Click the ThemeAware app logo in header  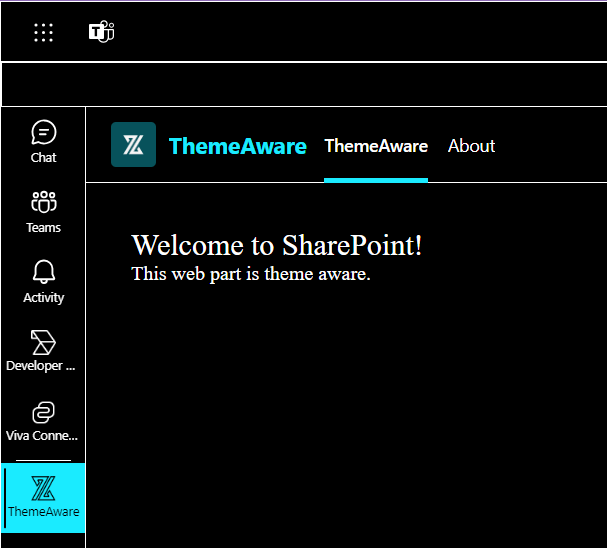coord(133,145)
